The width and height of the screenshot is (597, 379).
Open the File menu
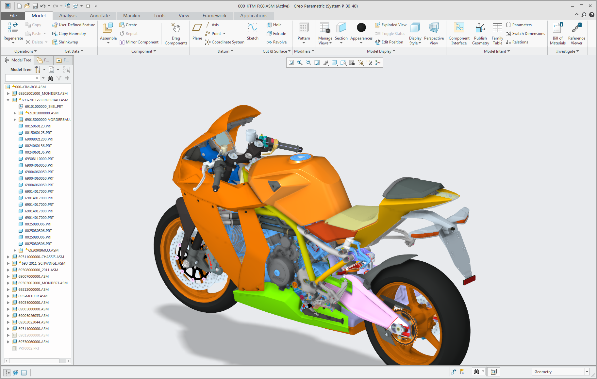point(13,16)
